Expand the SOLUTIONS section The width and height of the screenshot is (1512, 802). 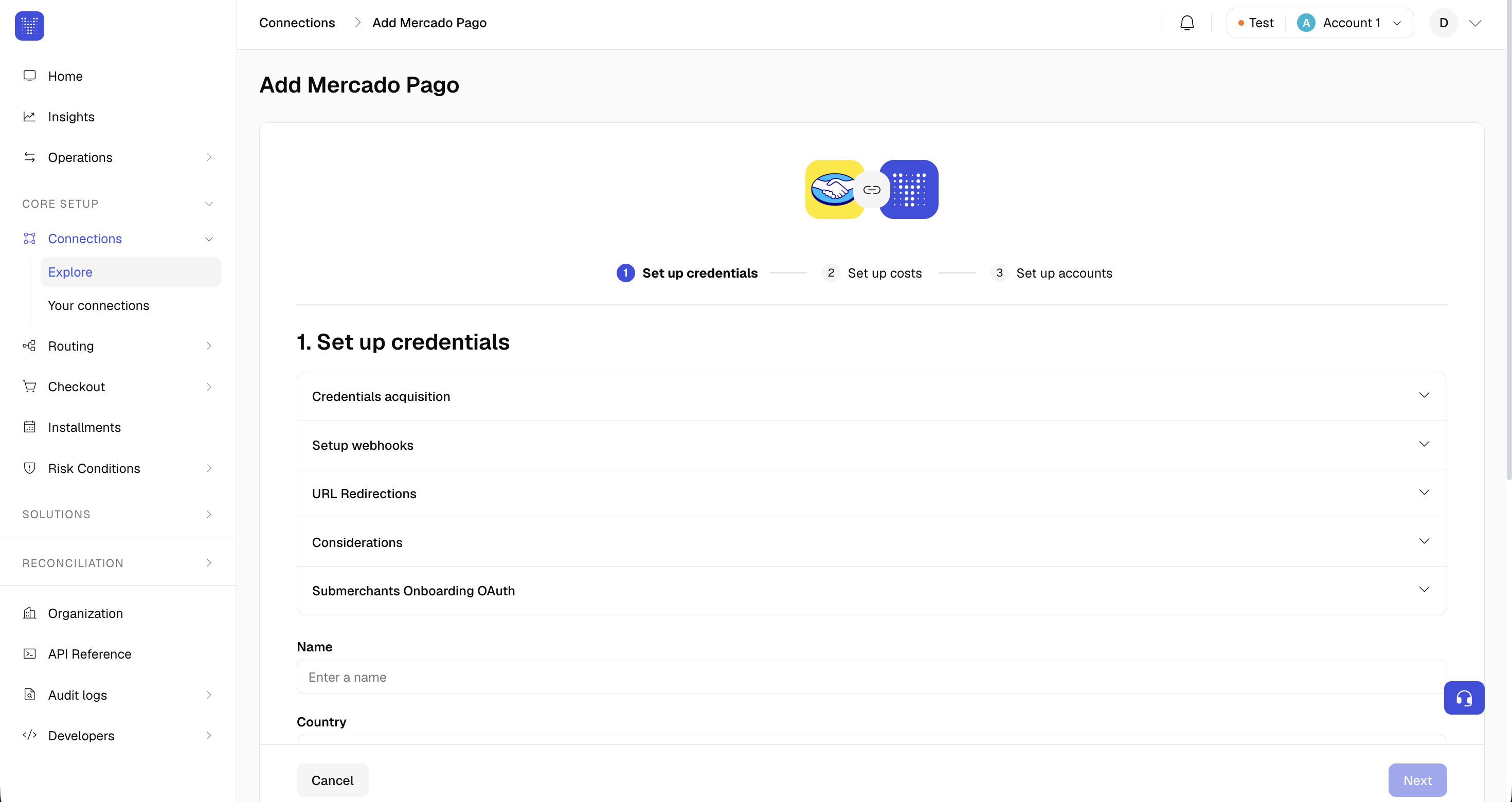[x=117, y=515]
